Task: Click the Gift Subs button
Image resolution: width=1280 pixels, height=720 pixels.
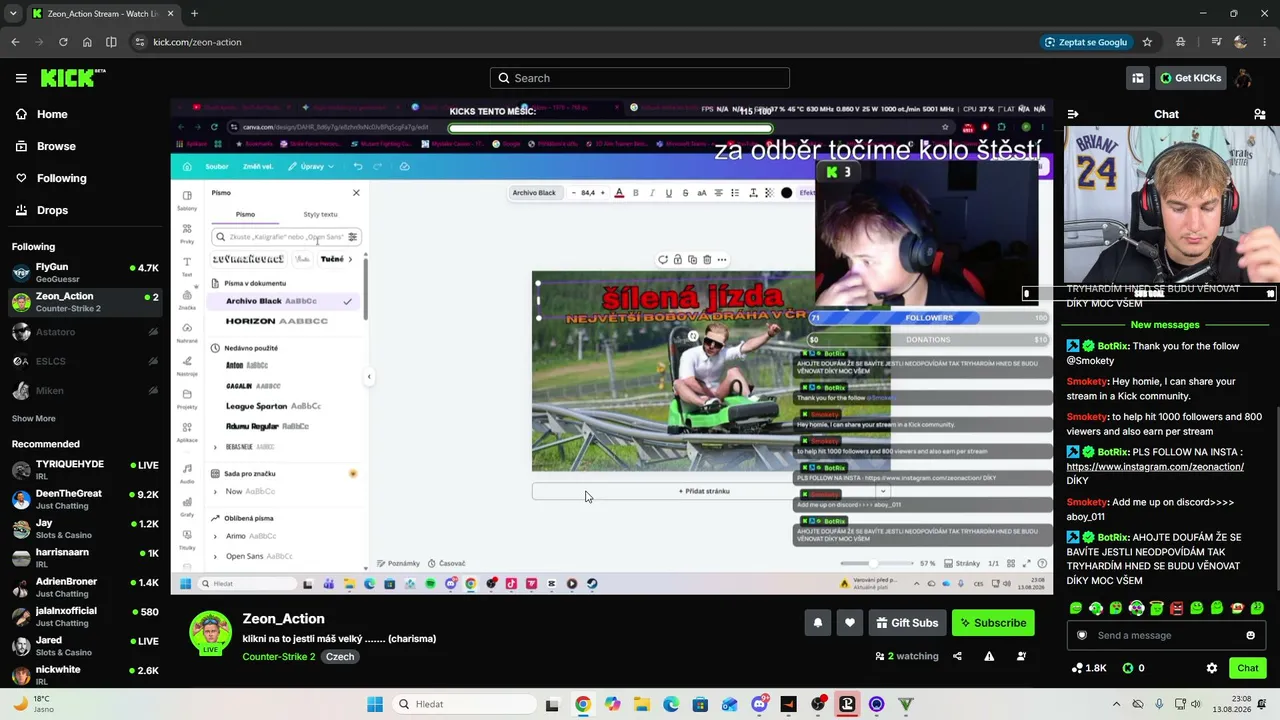Action: click(x=907, y=623)
